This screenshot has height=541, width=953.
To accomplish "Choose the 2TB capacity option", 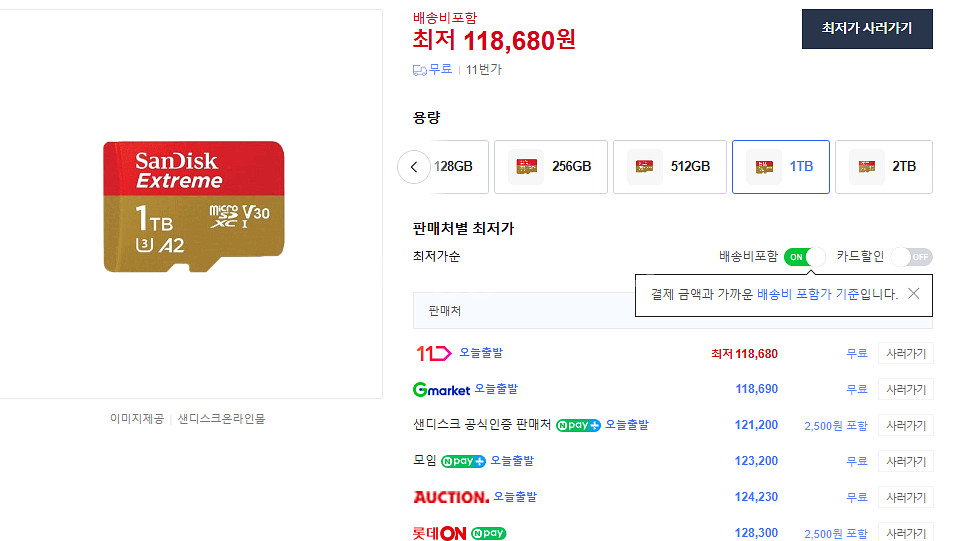I will pyautogui.click(x=883, y=167).
